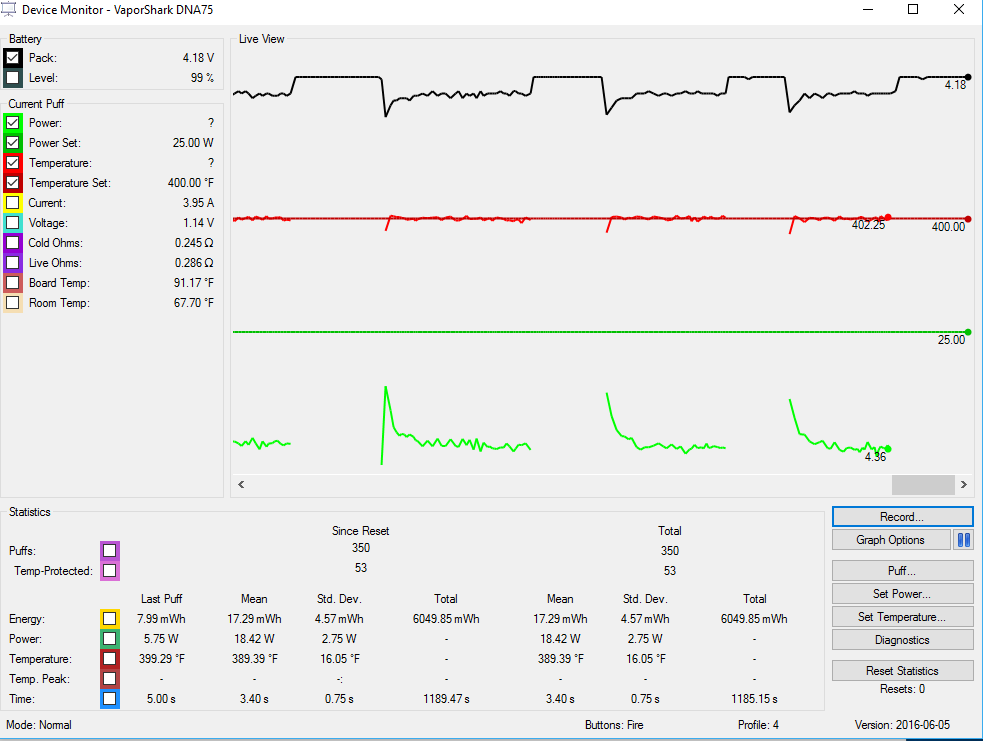Enable the Current yellow checkbox
983x741 pixels.
click(x=13, y=203)
